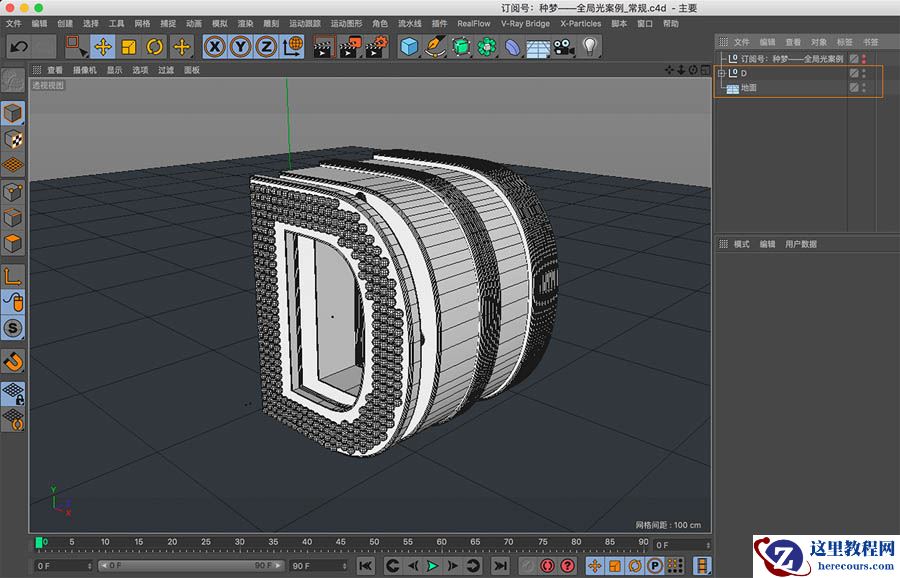Toggle the visibility dots of 地面 object
The image size is (900, 578).
point(863,88)
